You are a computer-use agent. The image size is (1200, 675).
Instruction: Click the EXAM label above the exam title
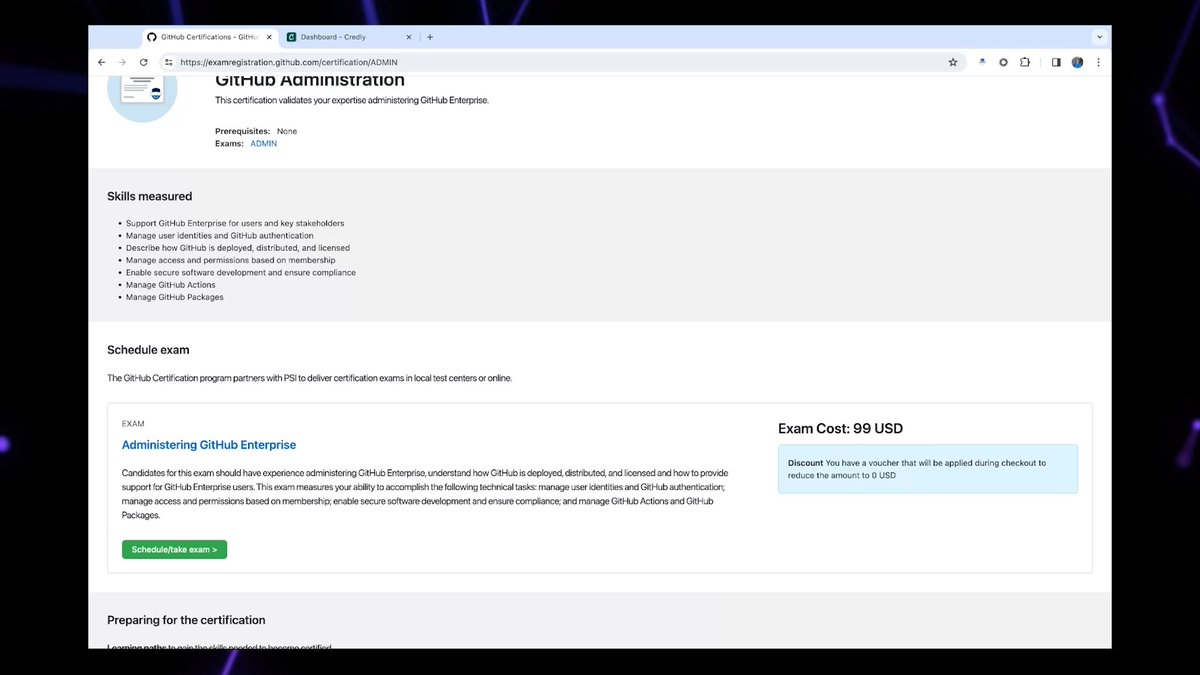tap(133, 424)
